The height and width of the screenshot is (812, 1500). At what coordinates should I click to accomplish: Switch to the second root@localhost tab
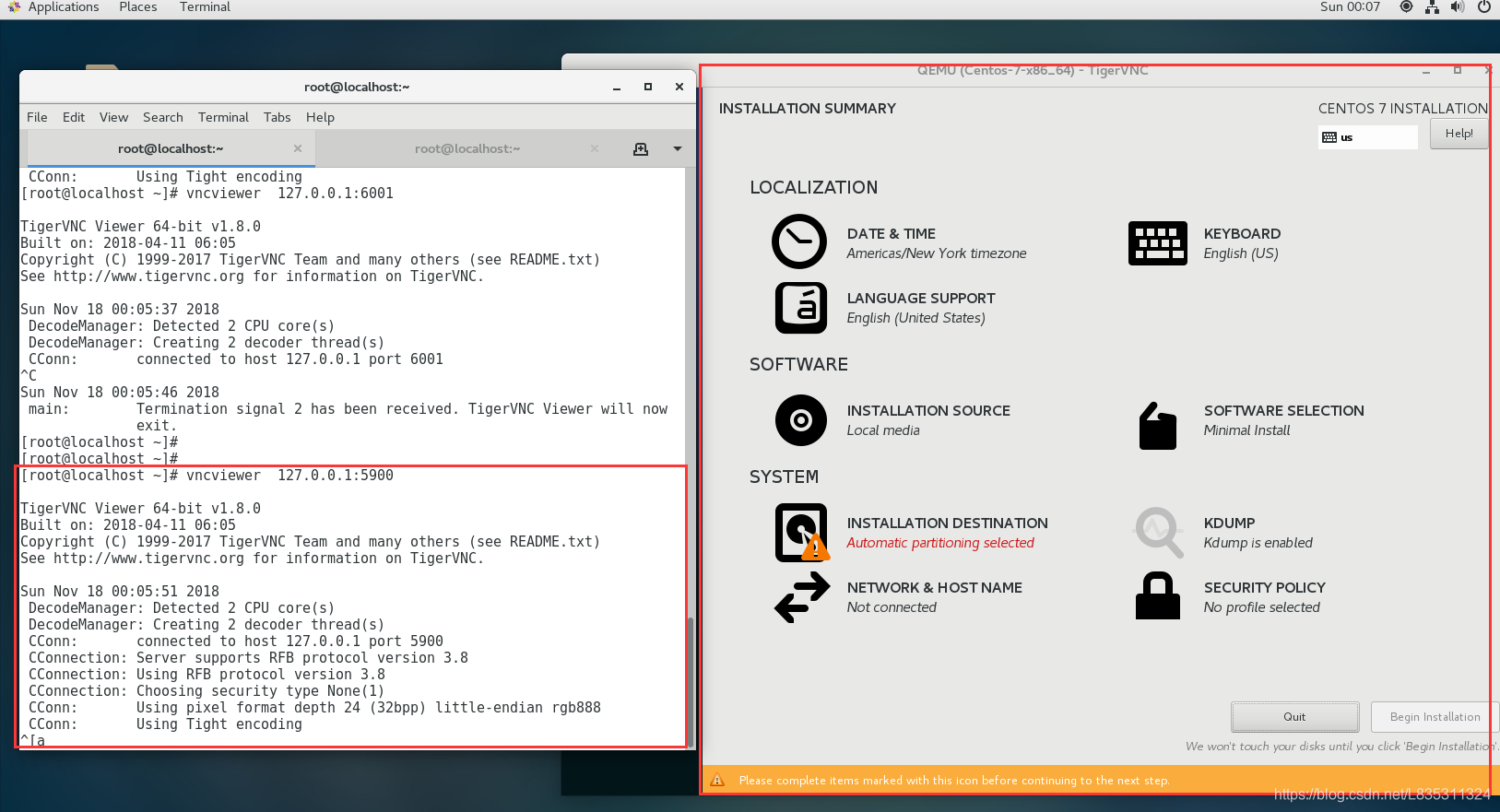[x=467, y=148]
